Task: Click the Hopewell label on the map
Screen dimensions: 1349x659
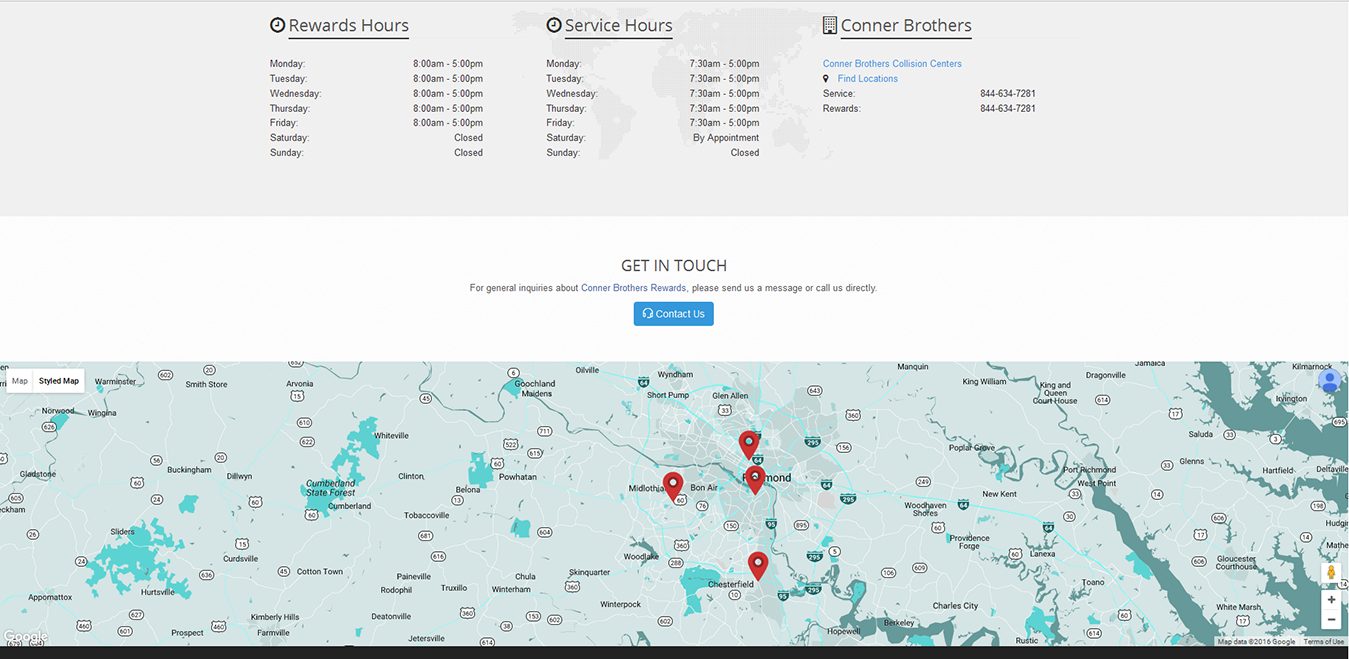Action: point(844,631)
